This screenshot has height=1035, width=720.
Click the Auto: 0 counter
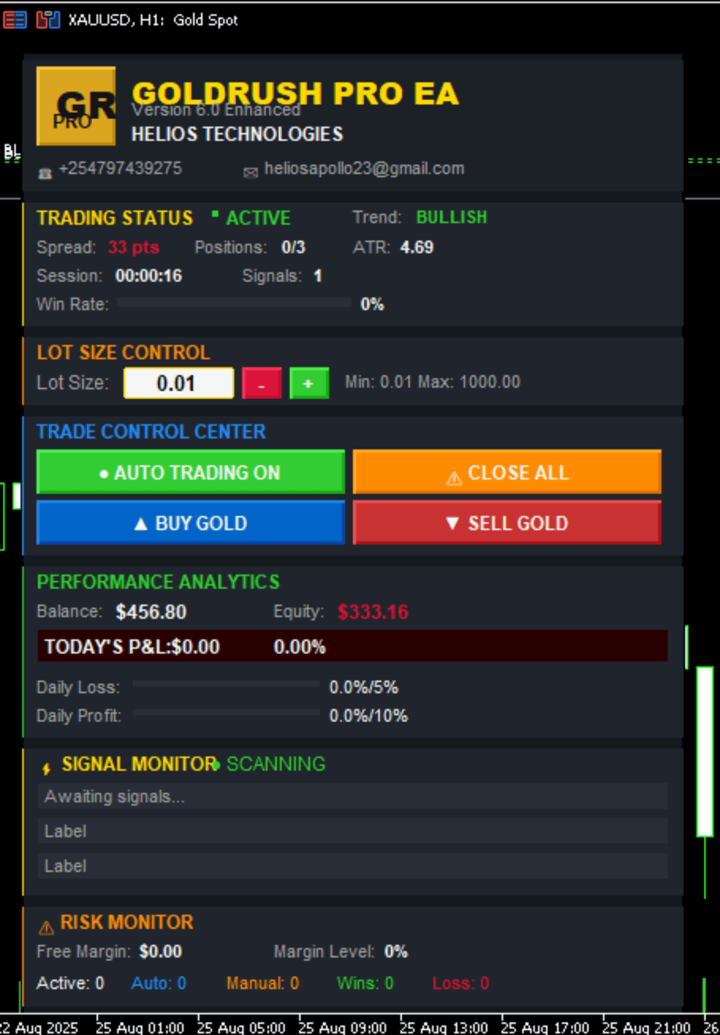pos(158,984)
